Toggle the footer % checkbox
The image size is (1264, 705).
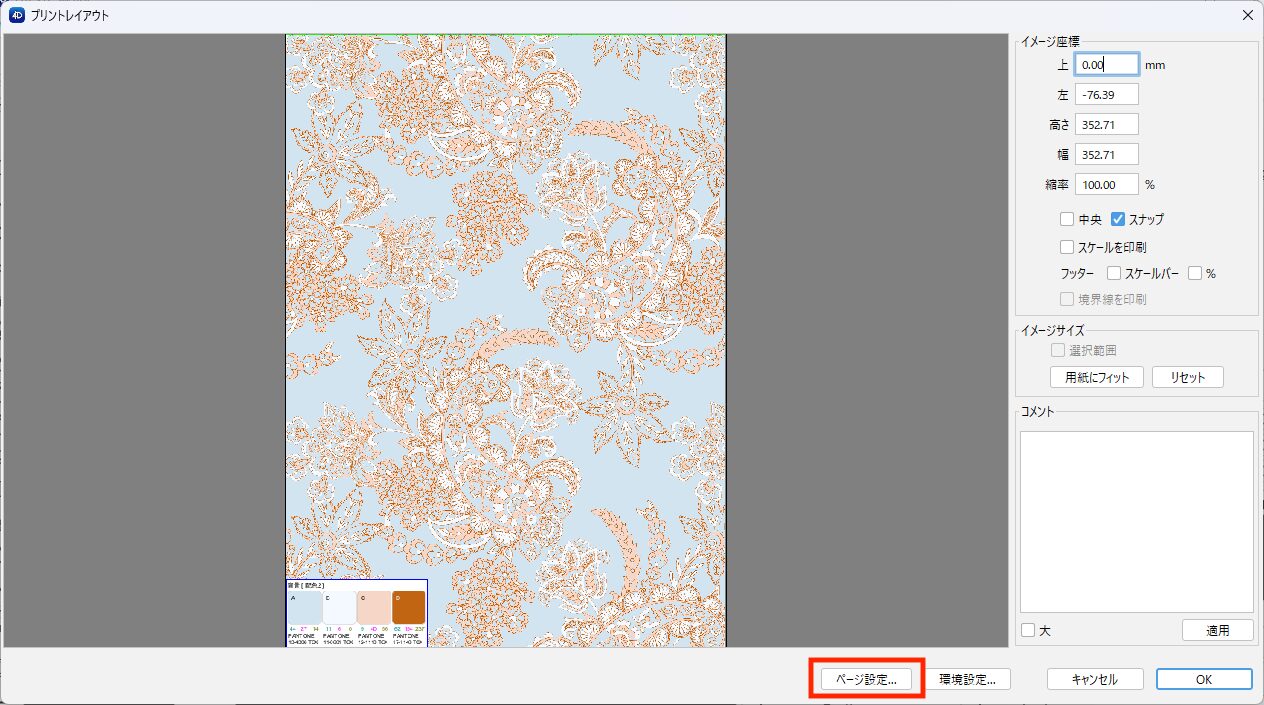click(x=1194, y=273)
